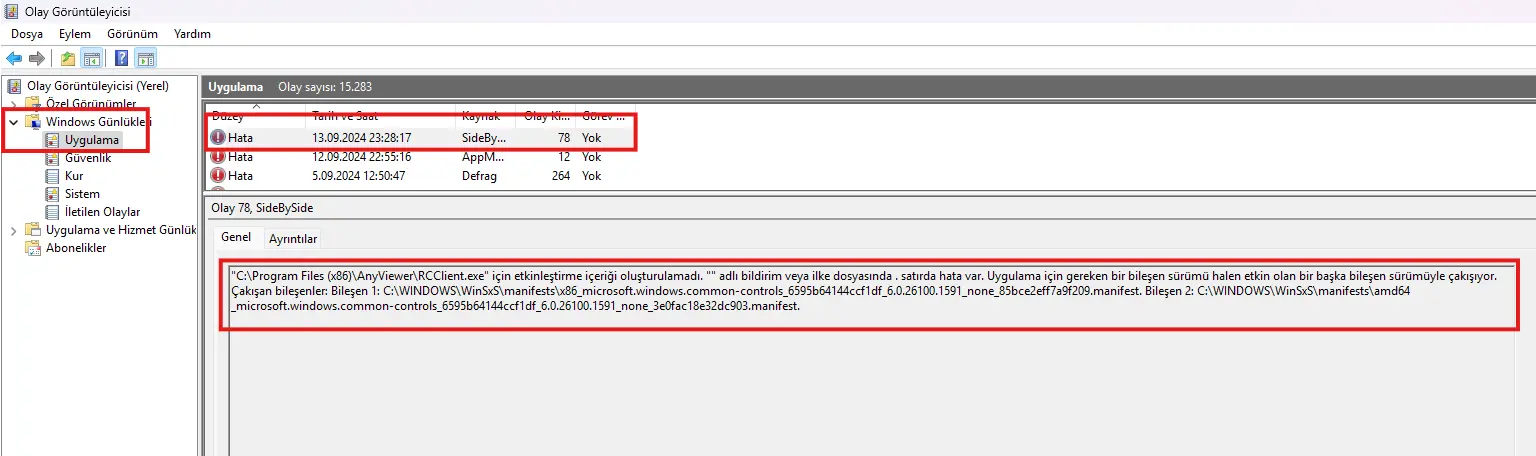Image resolution: width=1536 pixels, height=456 pixels.
Task: Sort by the Tarih ve Saat column header
Action: (x=381, y=115)
